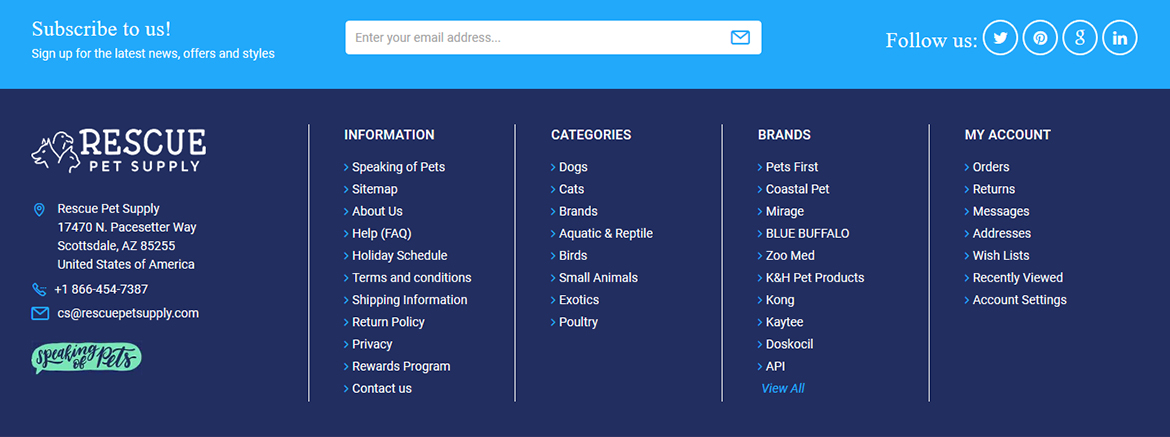
Task: Click the MY ACCOUNT column heading
Action: coord(1007,135)
